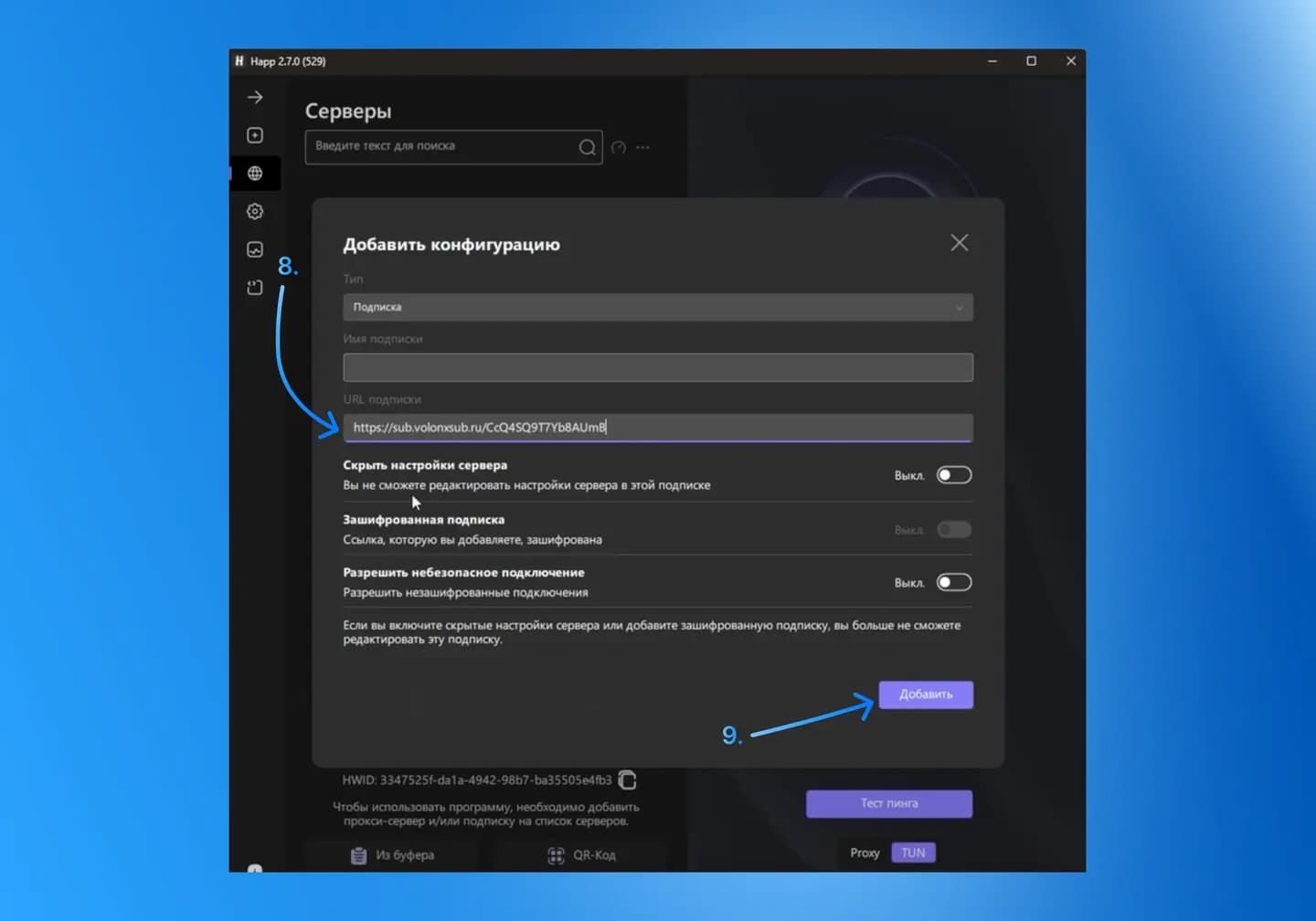Click the magnifier search icon

point(587,147)
